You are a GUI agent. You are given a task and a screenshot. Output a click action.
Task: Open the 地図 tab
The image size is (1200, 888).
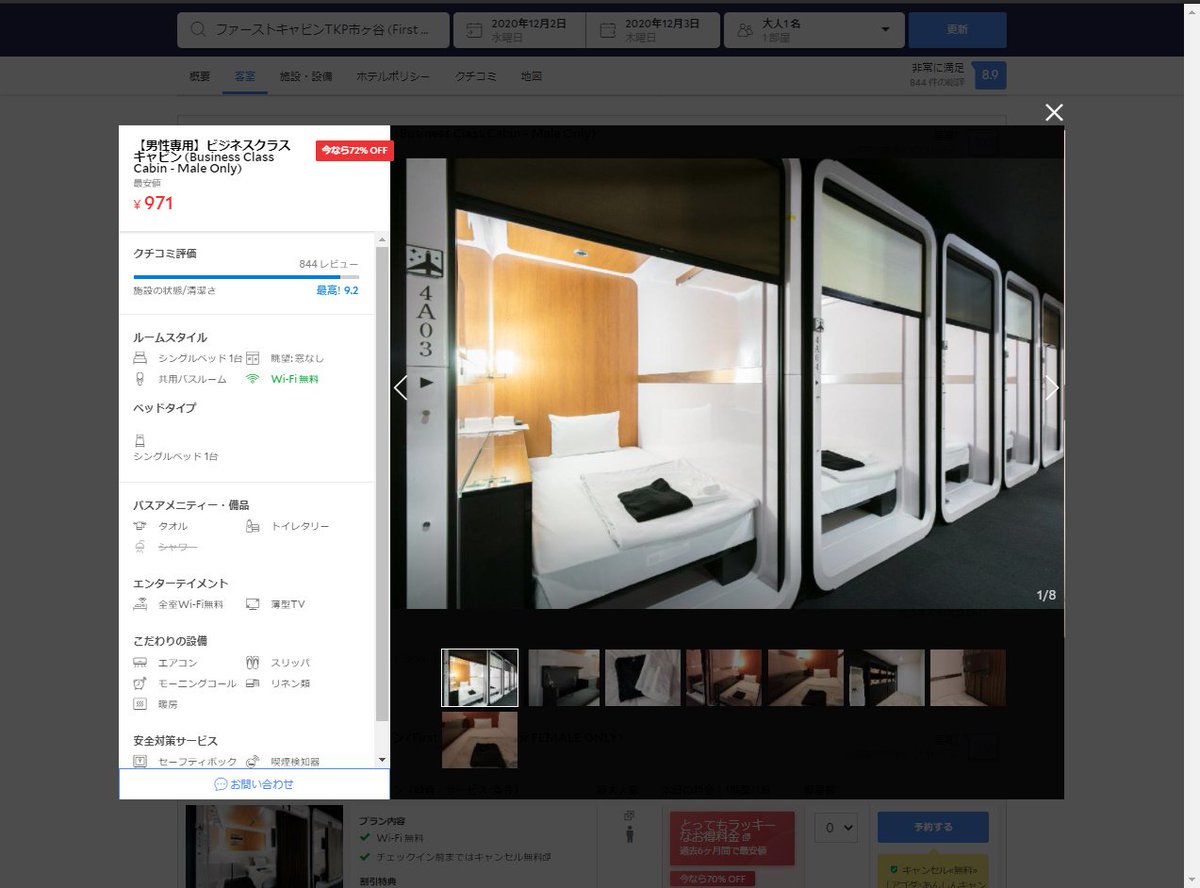coord(531,76)
